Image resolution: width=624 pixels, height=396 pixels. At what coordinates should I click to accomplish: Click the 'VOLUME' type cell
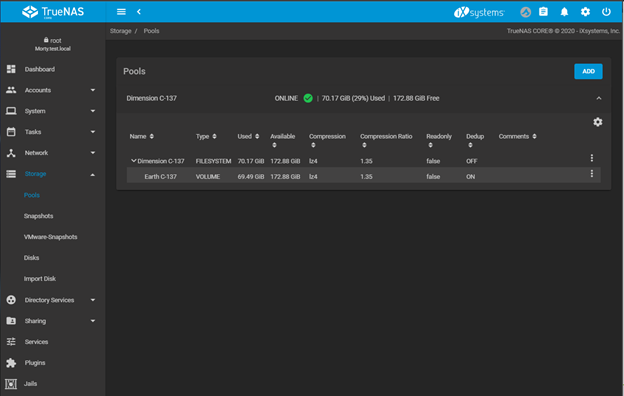pos(208,177)
